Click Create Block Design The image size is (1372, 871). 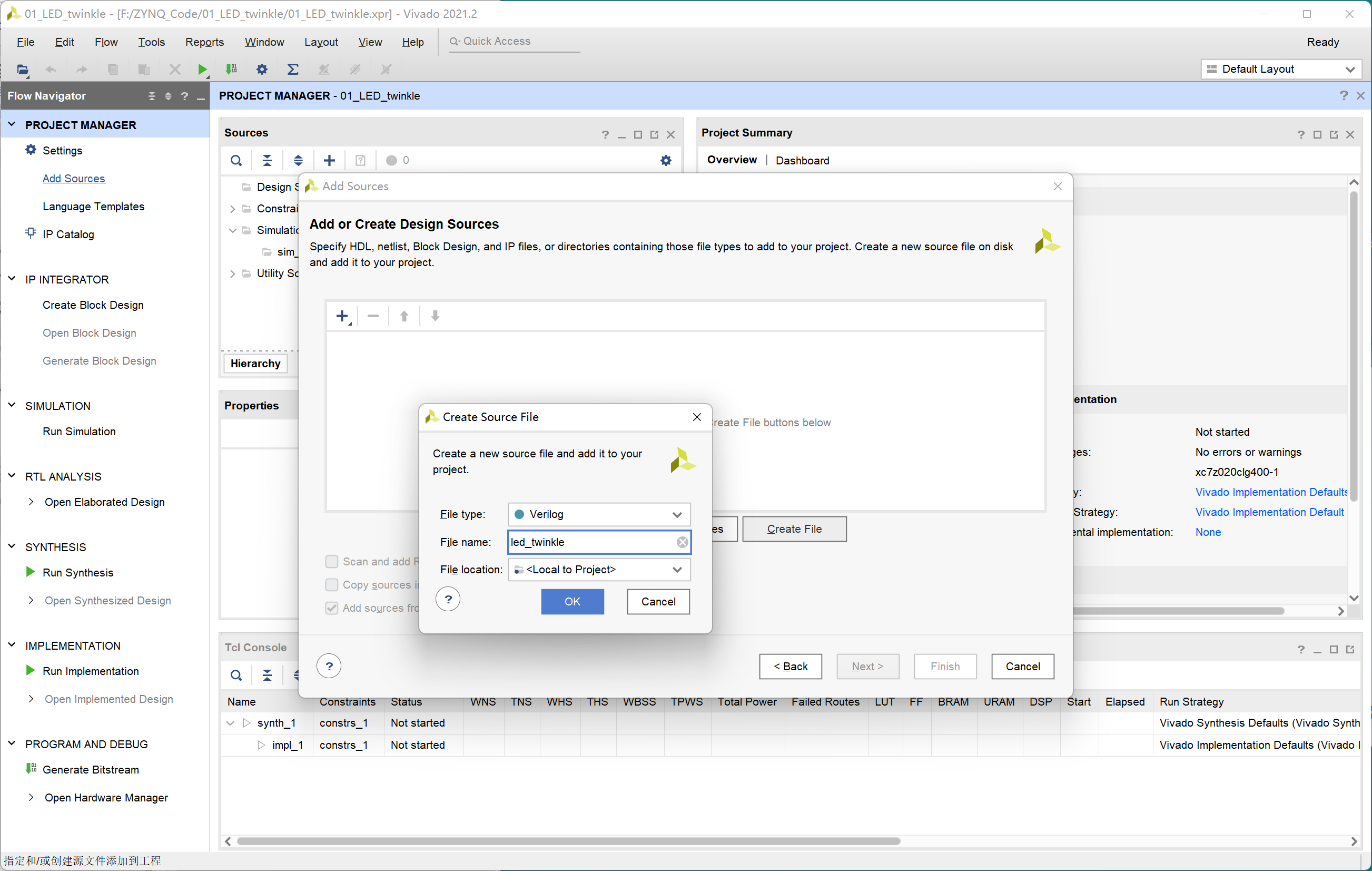point(93,305)
